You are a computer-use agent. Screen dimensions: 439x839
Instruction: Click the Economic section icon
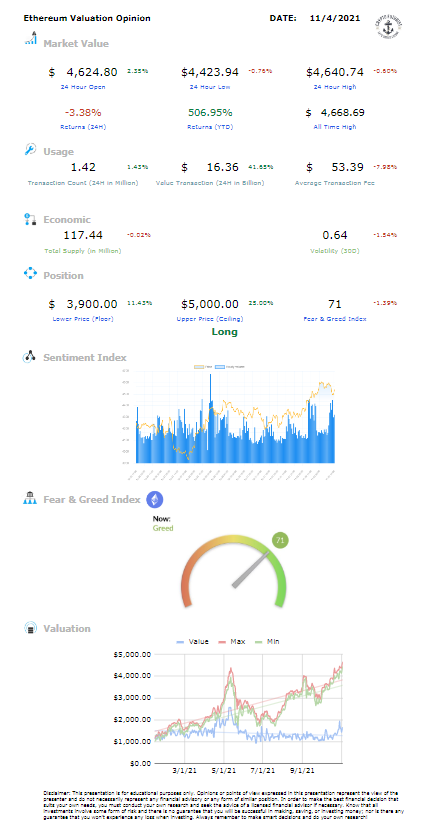[30, 218]
